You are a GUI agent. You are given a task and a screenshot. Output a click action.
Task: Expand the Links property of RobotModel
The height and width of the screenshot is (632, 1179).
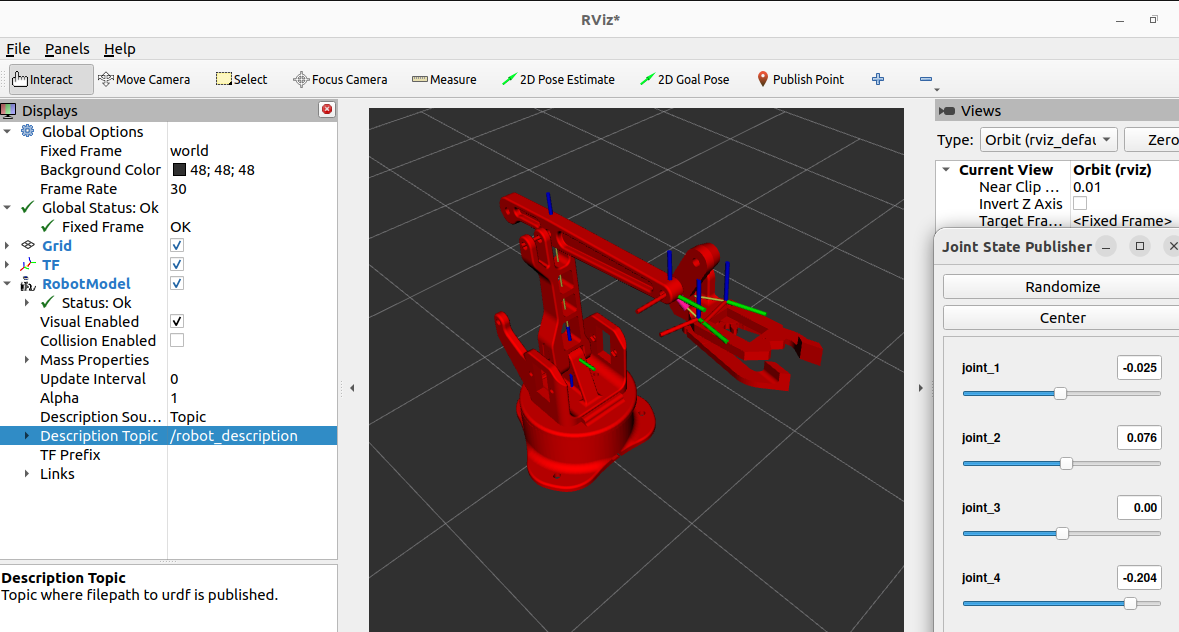[x=26, y=473]
